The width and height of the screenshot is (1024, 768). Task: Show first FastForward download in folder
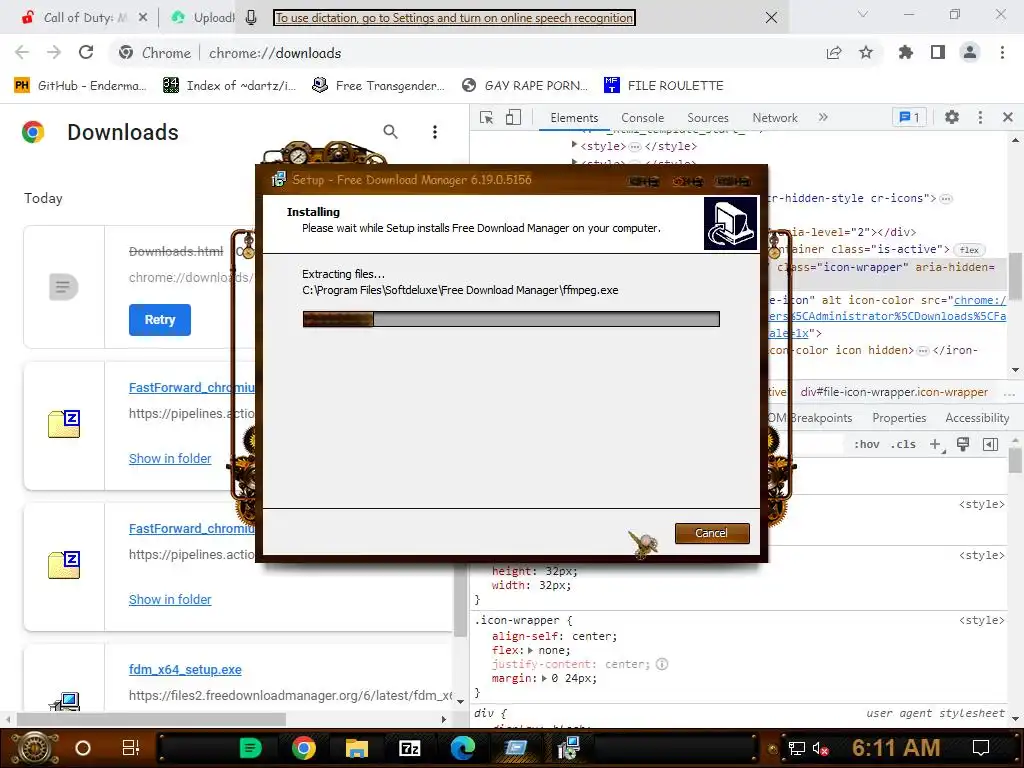point(170,458)
